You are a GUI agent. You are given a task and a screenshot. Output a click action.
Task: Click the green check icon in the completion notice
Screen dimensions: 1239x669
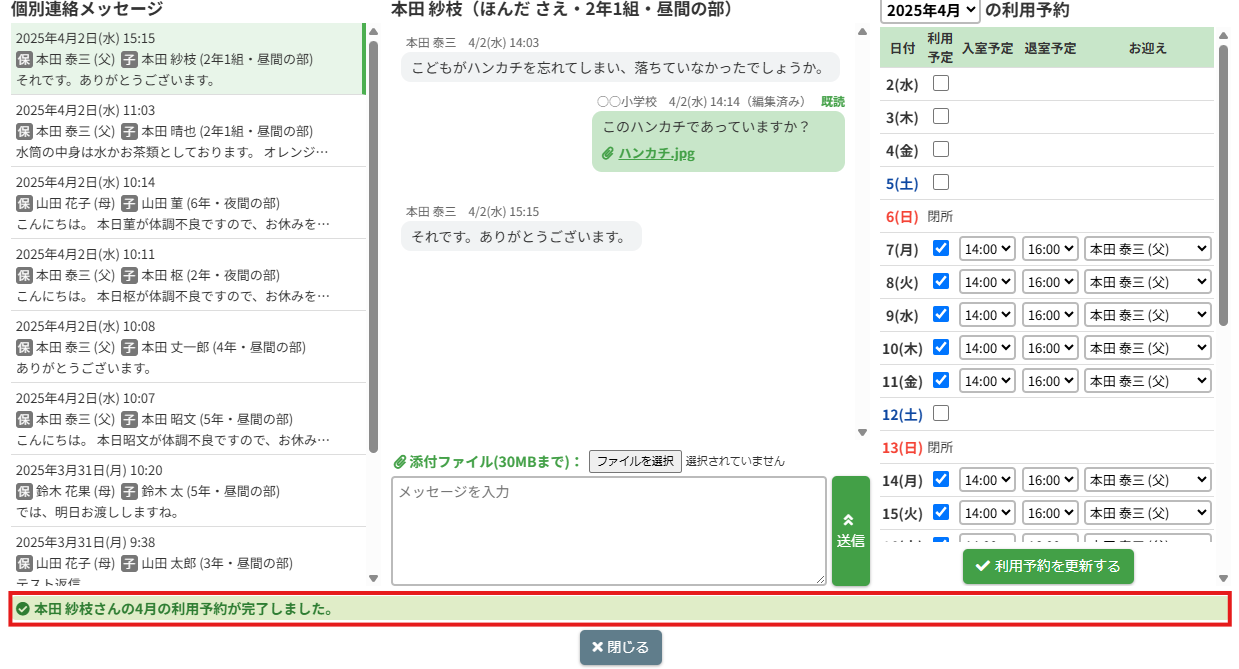[23, 608]
